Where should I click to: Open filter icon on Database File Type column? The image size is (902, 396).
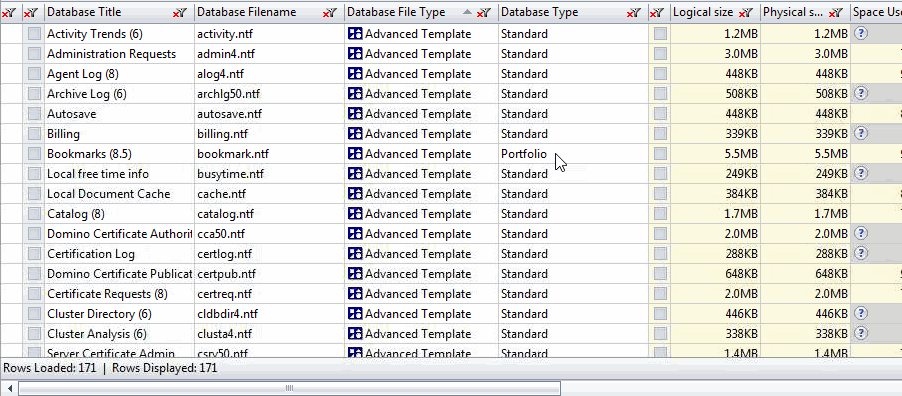pyautogui.click(x=484, y=13)
